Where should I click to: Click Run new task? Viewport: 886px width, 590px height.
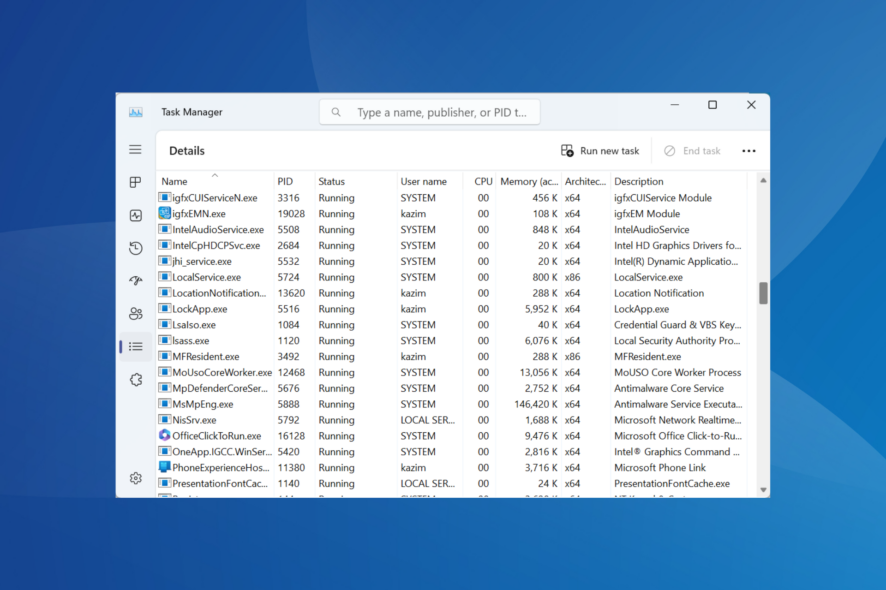point(600,150)
